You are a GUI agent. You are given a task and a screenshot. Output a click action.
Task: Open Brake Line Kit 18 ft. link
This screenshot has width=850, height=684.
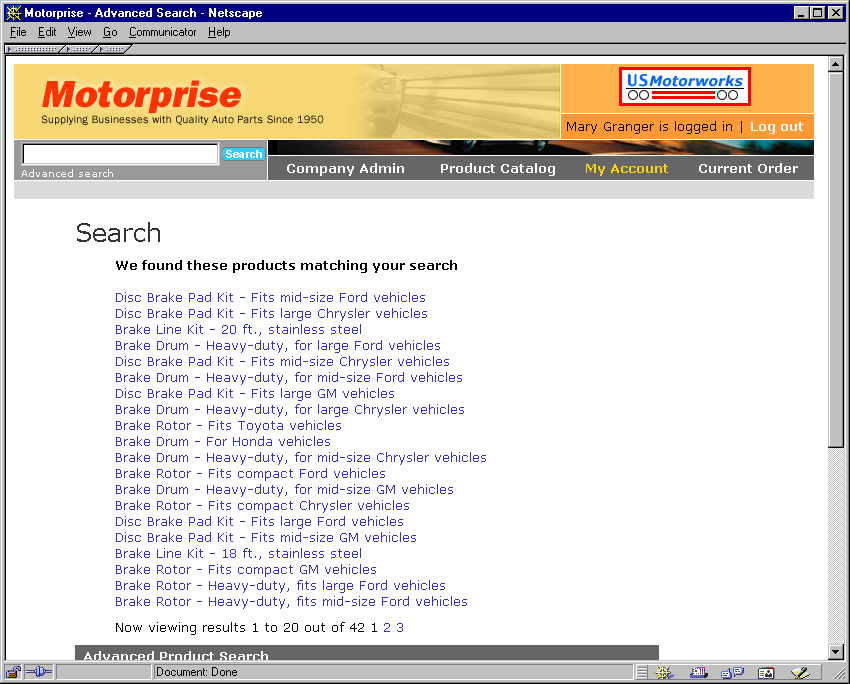click(x=239, y=553)
